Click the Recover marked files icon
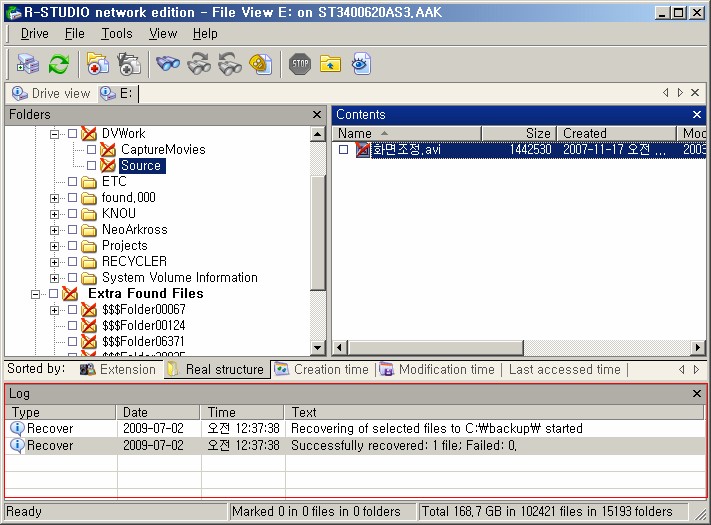Image resolution: width=711 pixels, height=525 pixels. coord(129,64)
